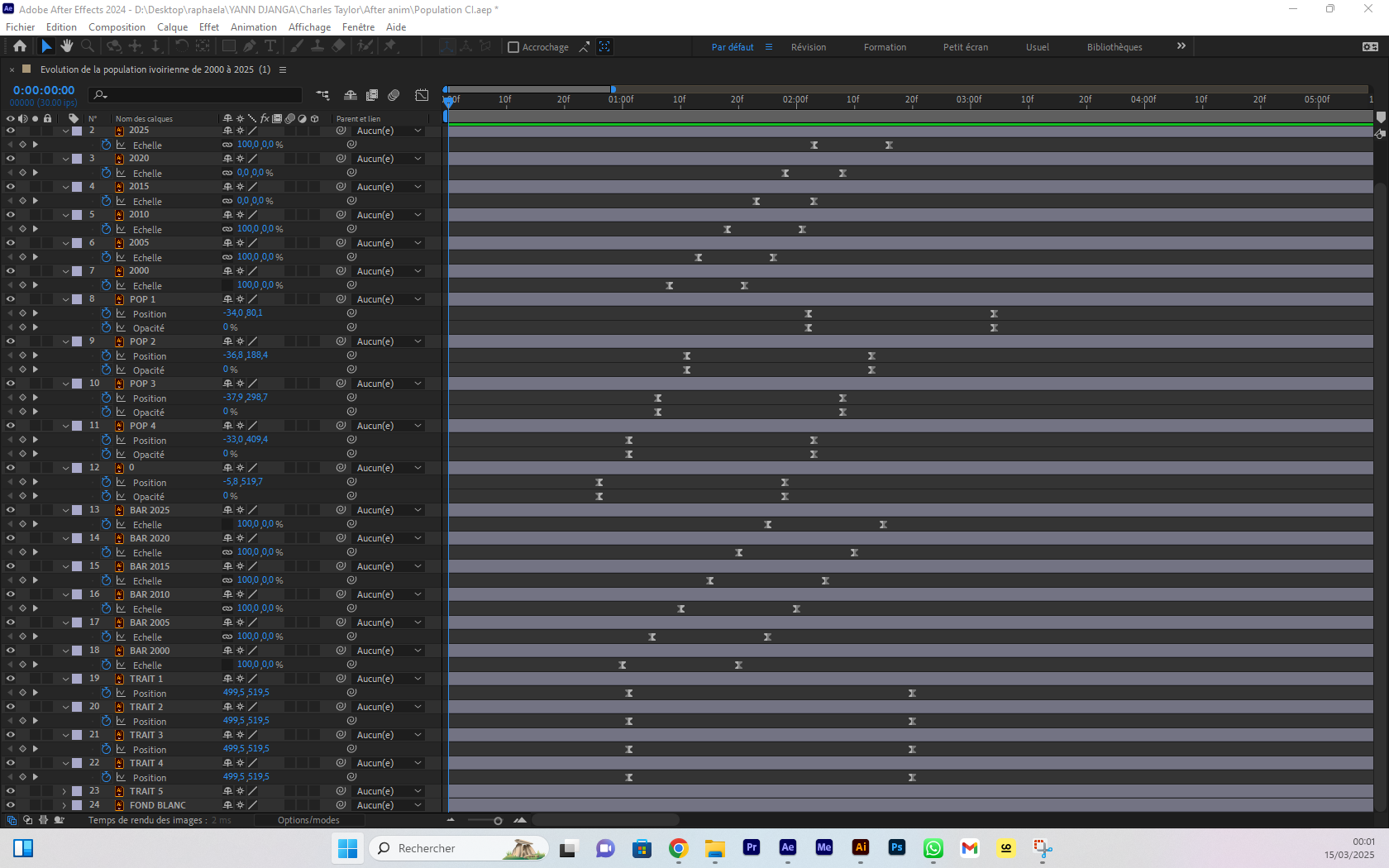Select the Rotation tool
Image resolution: width=1389 pixels, height=868 pixels.
point(181,46)
